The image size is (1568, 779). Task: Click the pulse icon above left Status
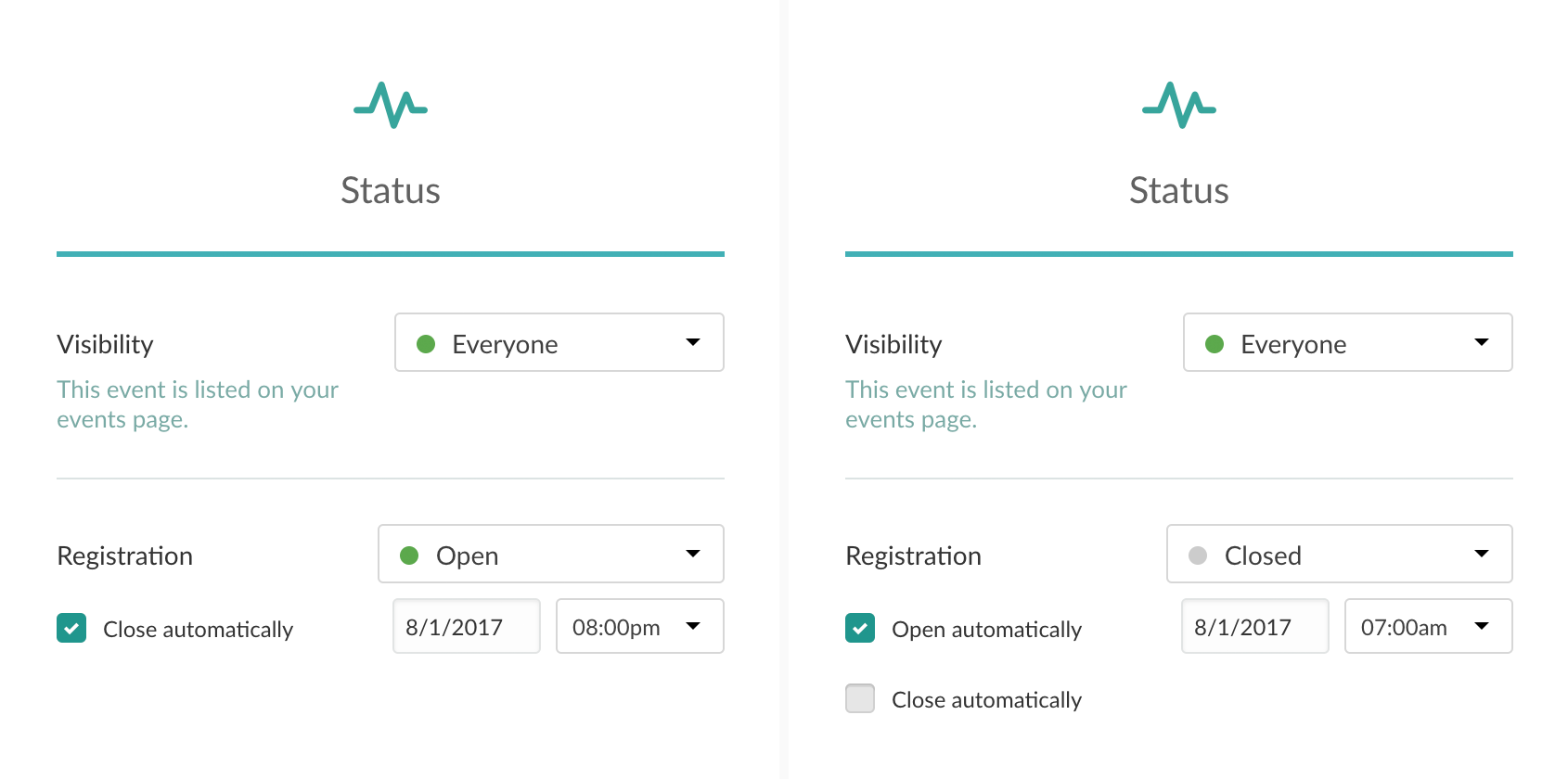(x=391, y=105)
